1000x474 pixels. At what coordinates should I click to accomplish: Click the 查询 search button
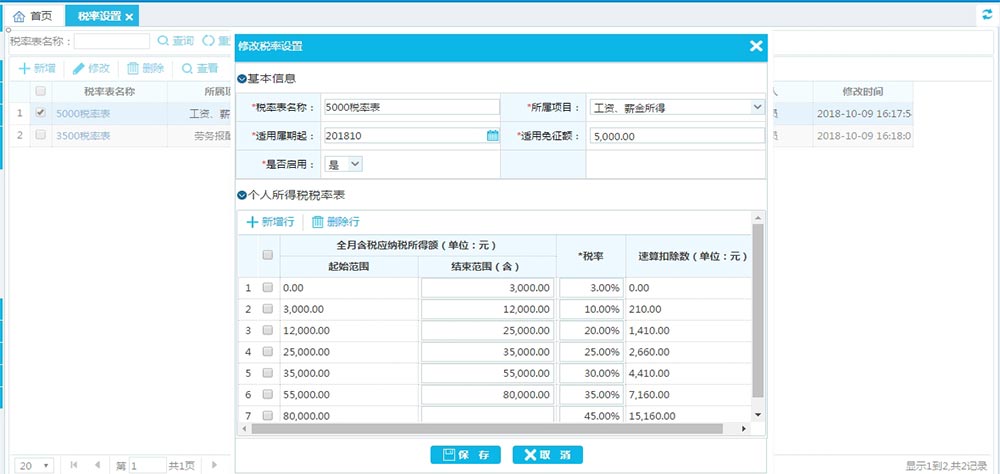175,41
